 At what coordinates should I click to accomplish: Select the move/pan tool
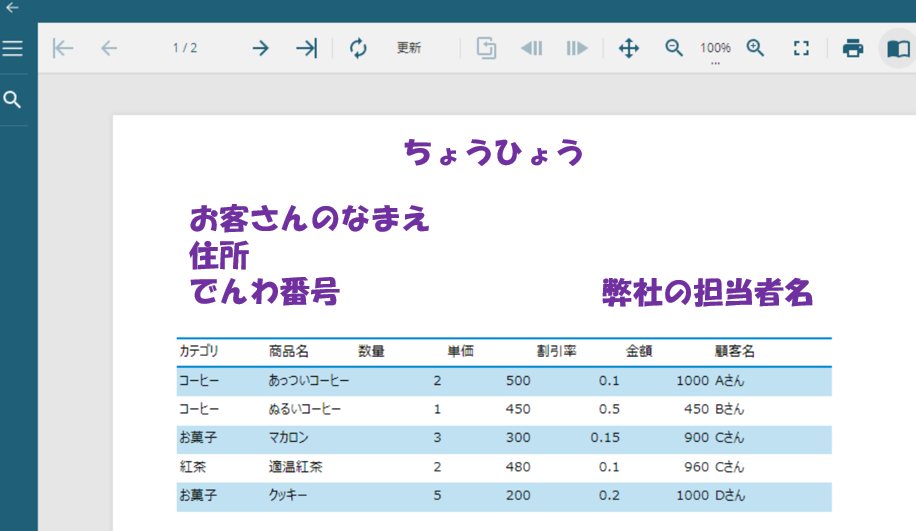pyautogui.click(x=629, y=48)
